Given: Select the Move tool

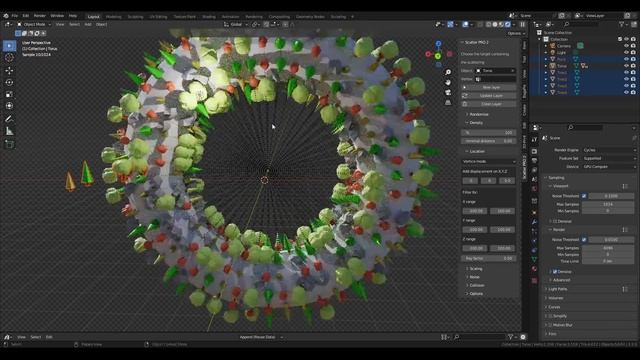Looking at the screenshot, I should pyautogui.click(x=9, y=70).
